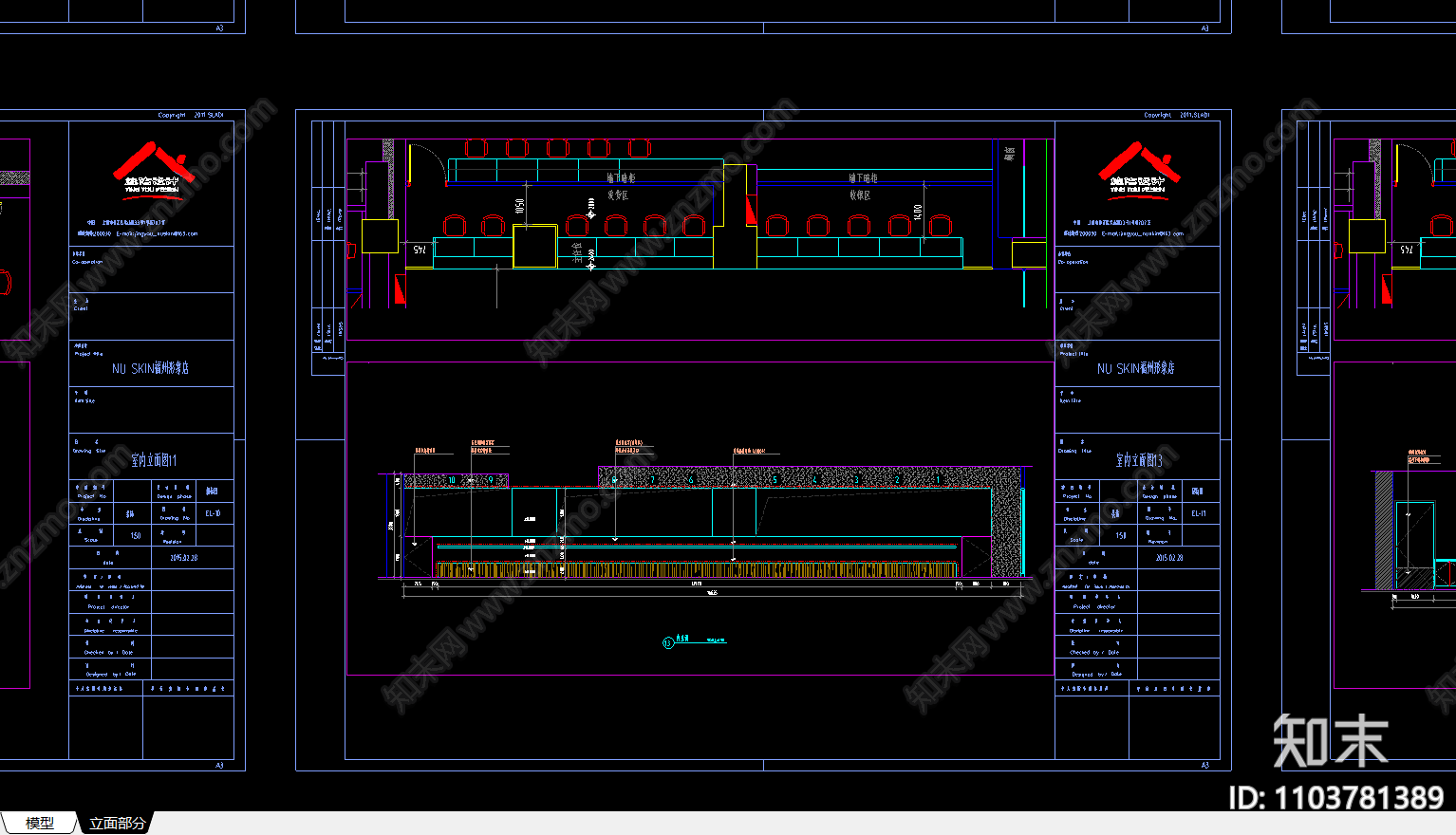Click 'NU SKIN福州形象店' text in left title block
Viewport: 1456px width, 835px height.
click(x=150, y=368)
